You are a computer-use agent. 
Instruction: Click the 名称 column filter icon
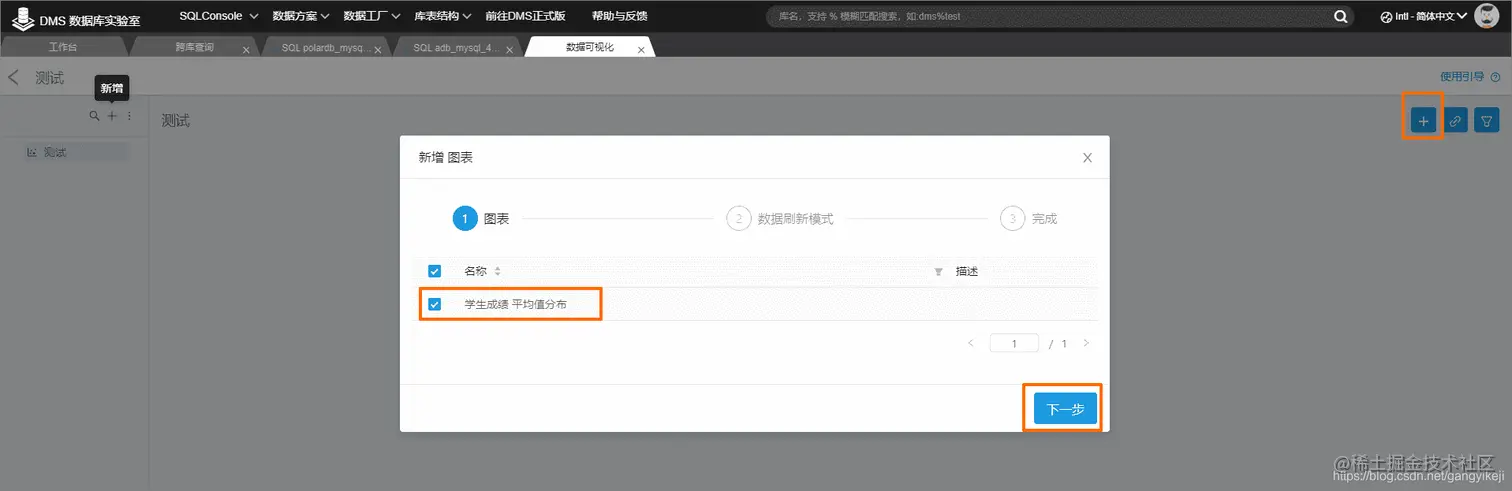[x=938, y=271]
